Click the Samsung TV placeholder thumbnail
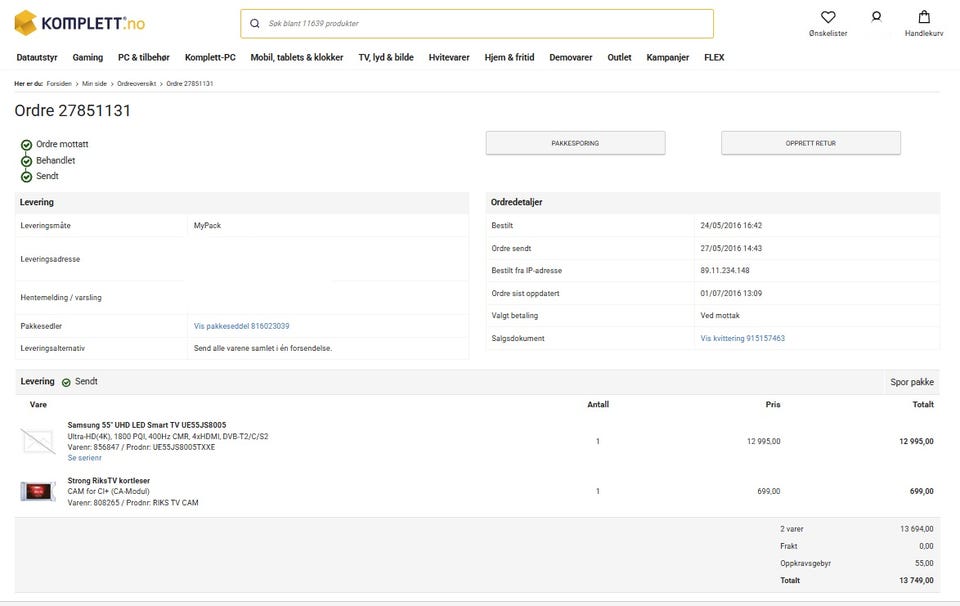Viewport: 960px width, 606px height. coord(38,441)
